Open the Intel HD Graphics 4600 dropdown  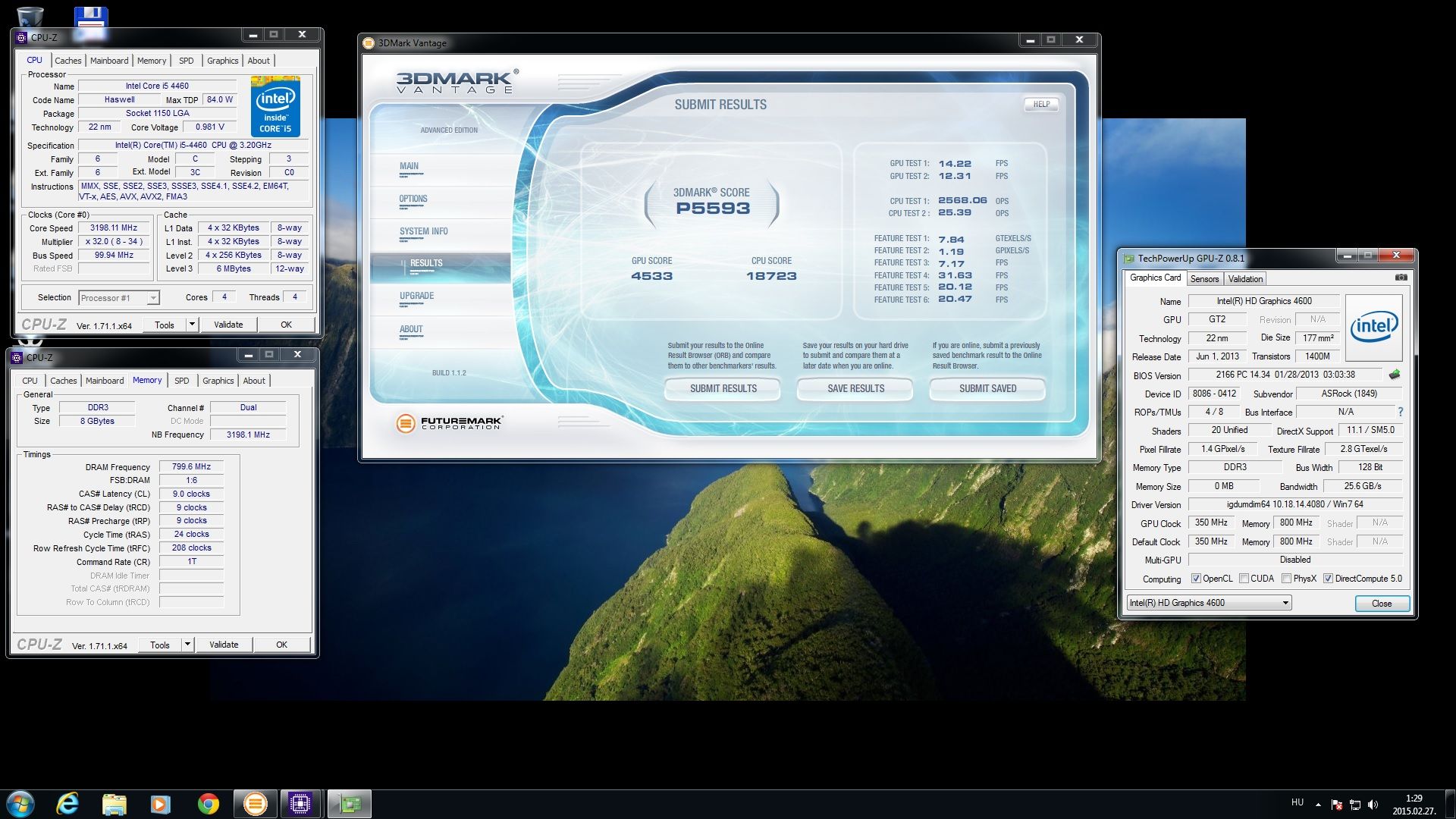click(x=1285, y=603)
